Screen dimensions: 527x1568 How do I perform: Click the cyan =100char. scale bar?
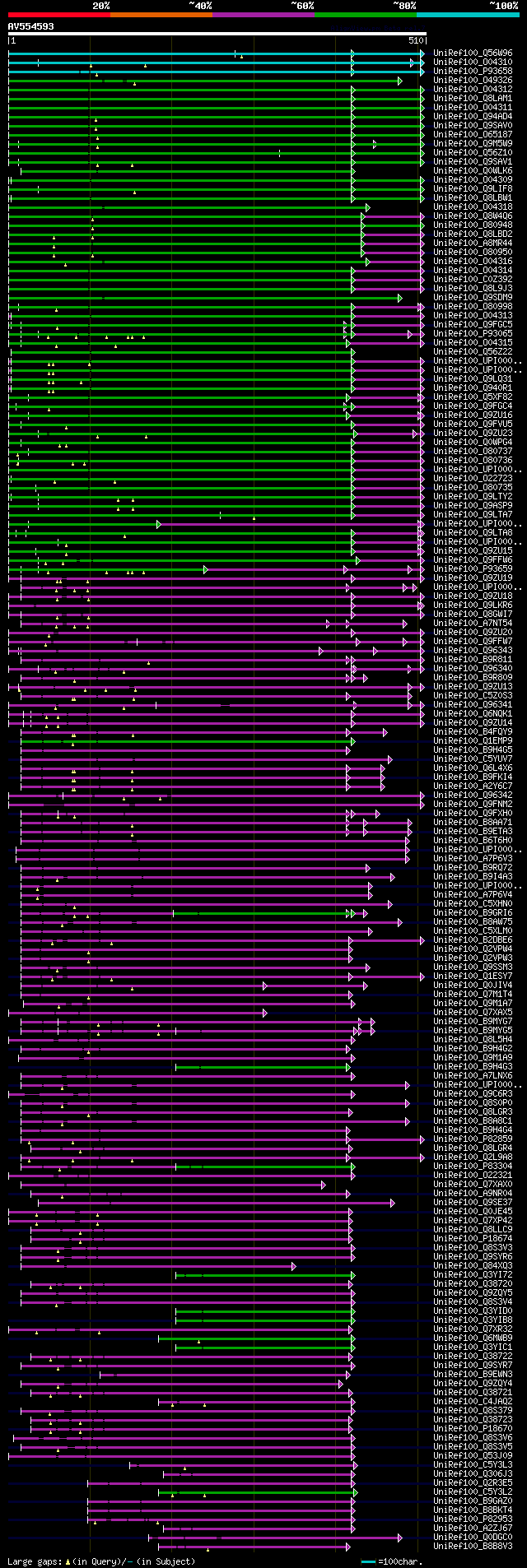point(368,1561)
